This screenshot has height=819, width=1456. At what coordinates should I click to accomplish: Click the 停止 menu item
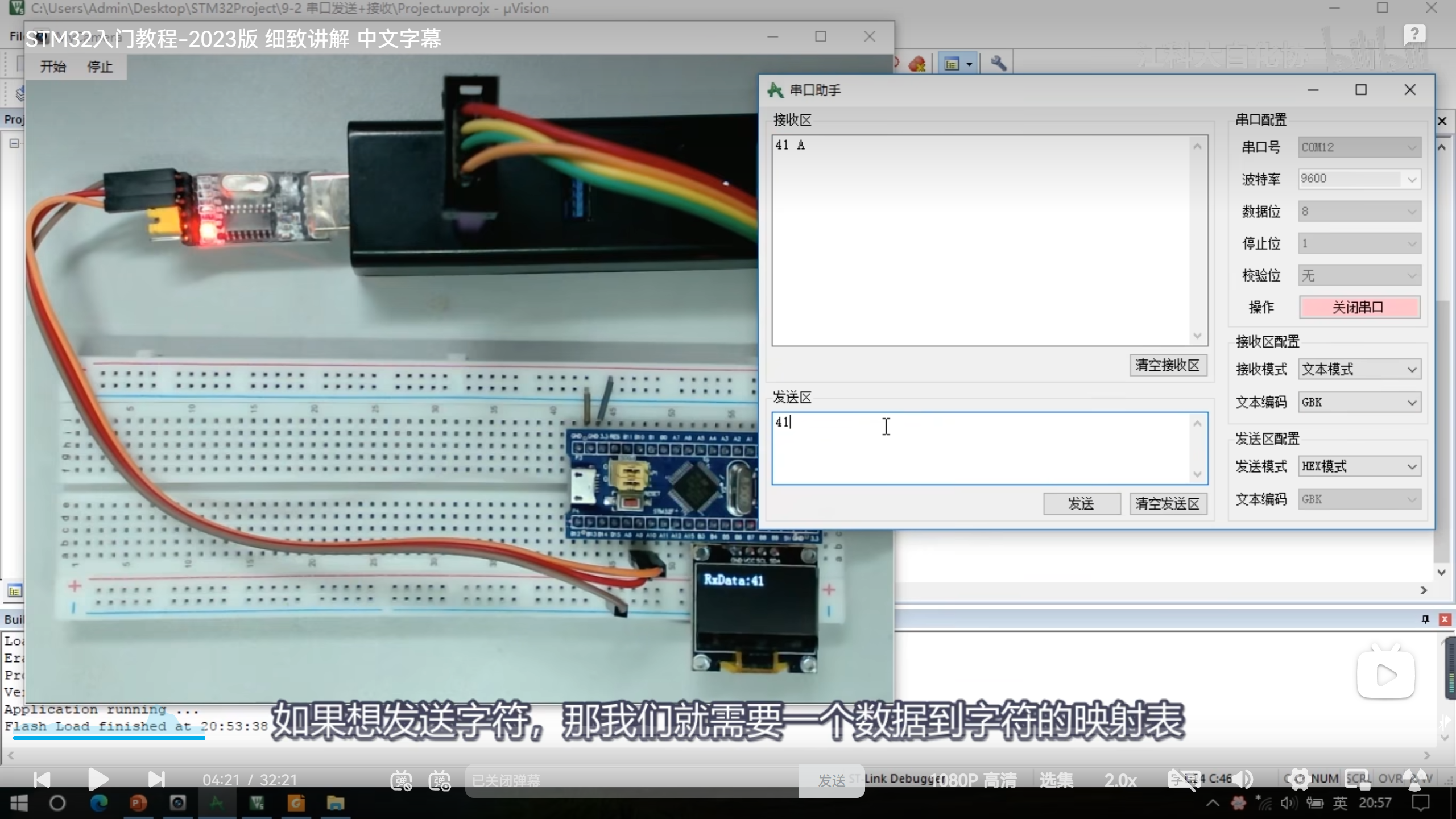pyautogui.click(x=100, y=67)
